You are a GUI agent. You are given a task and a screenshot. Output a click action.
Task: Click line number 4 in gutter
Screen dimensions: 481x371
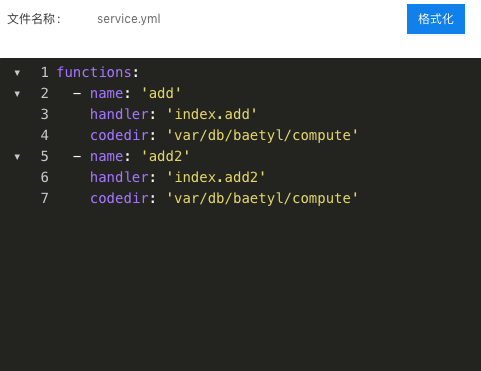tap(45, 135)
